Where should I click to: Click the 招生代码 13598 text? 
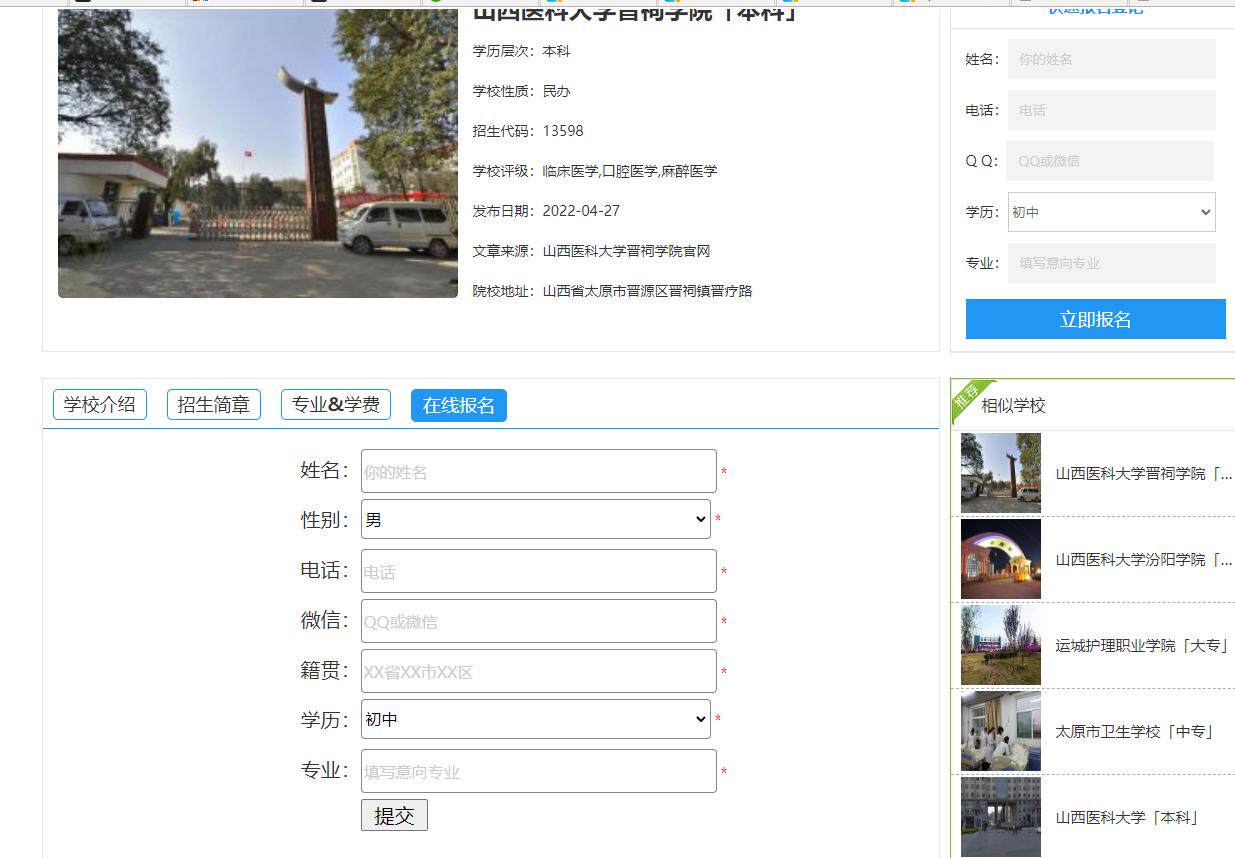coord(528,131)
